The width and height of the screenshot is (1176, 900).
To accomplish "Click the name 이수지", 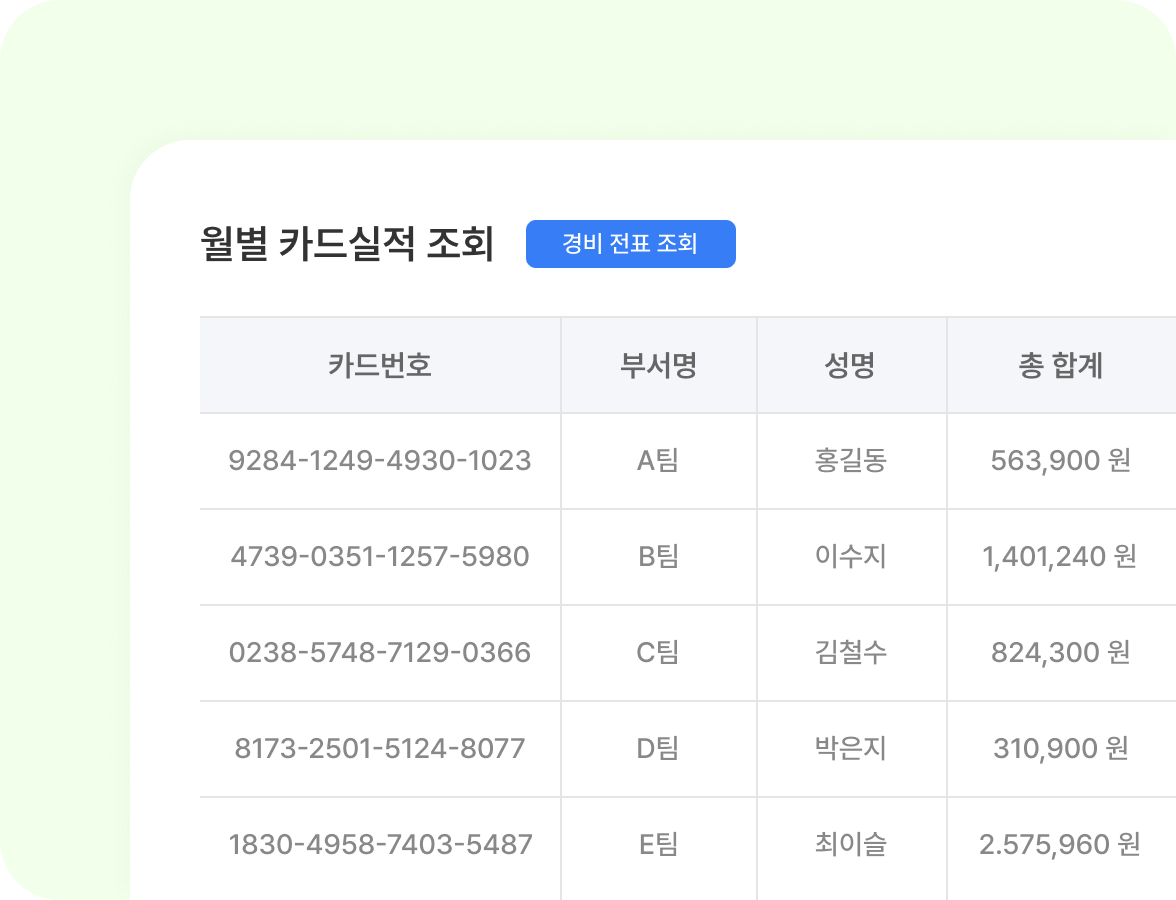I will 851,557.
